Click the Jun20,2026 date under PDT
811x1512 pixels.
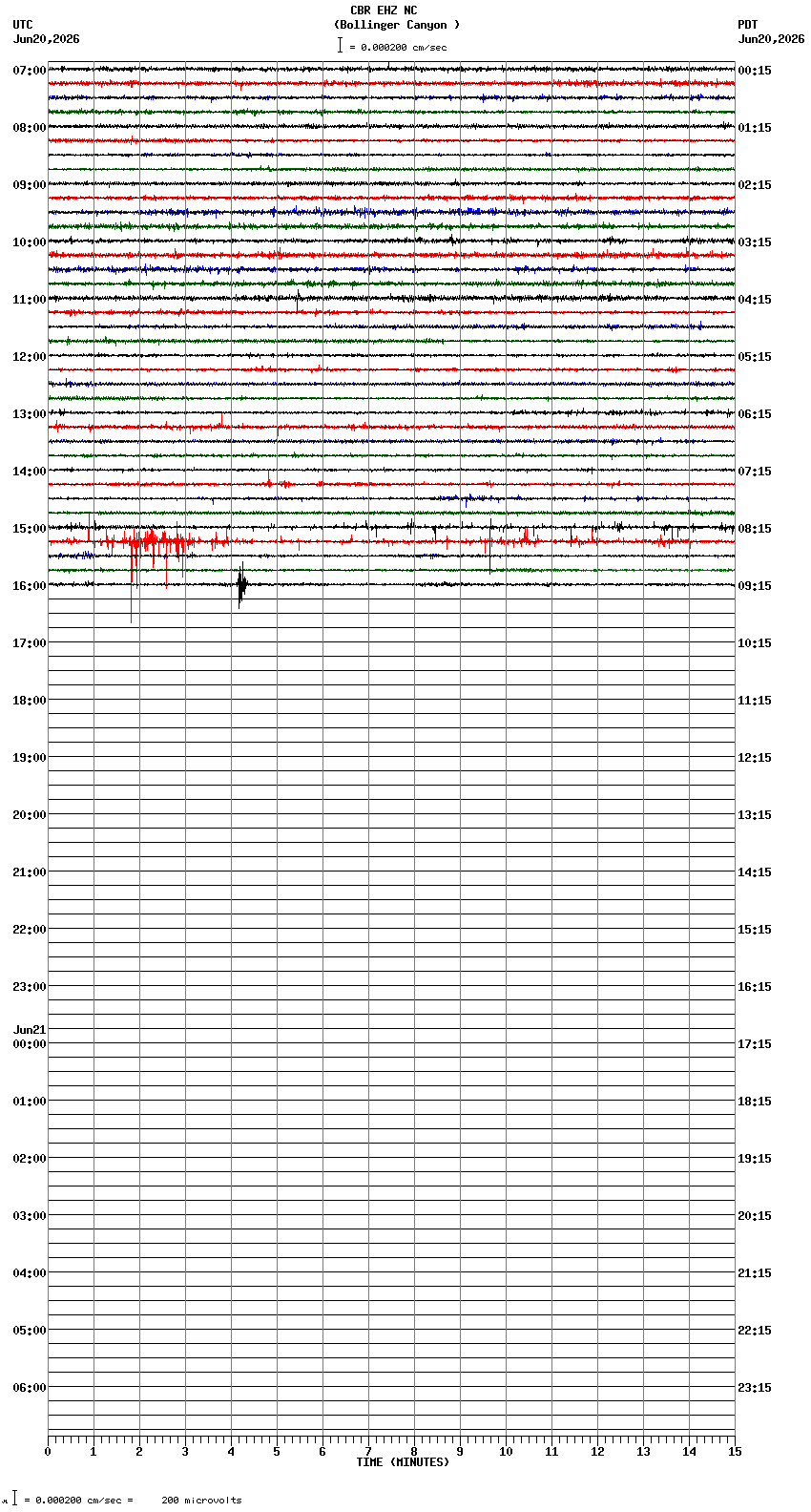[x=771, y=39]
